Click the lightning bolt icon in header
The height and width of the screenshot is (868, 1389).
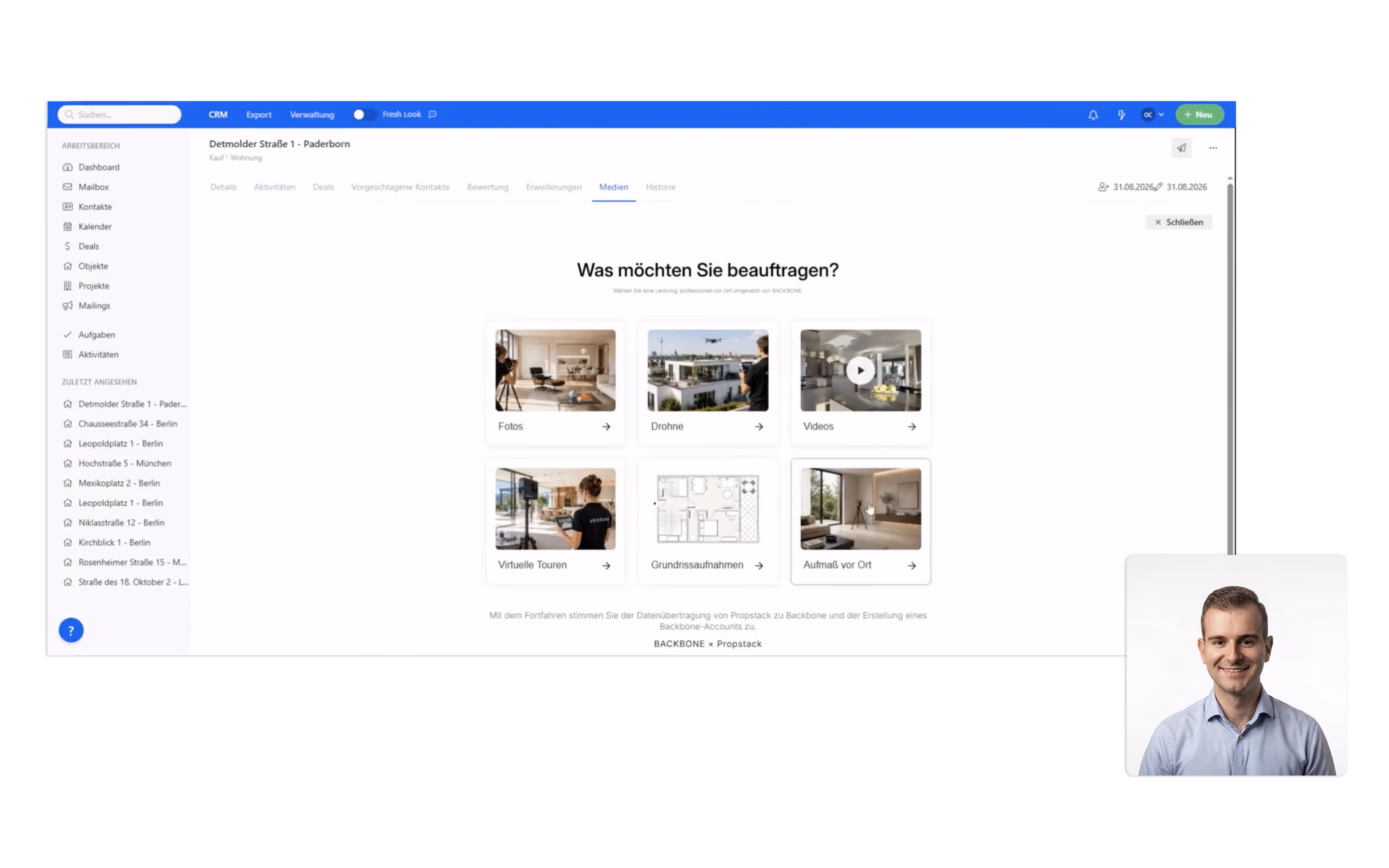(1121, 115)
